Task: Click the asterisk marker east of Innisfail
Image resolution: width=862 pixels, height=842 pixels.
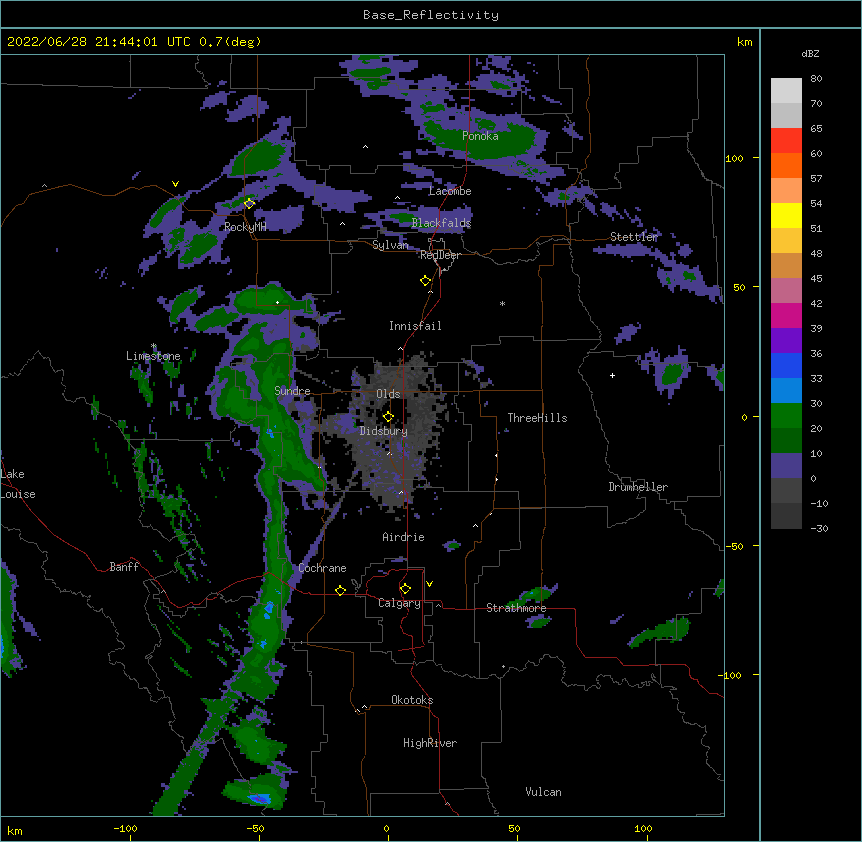Action: click(x=502, y=303)
